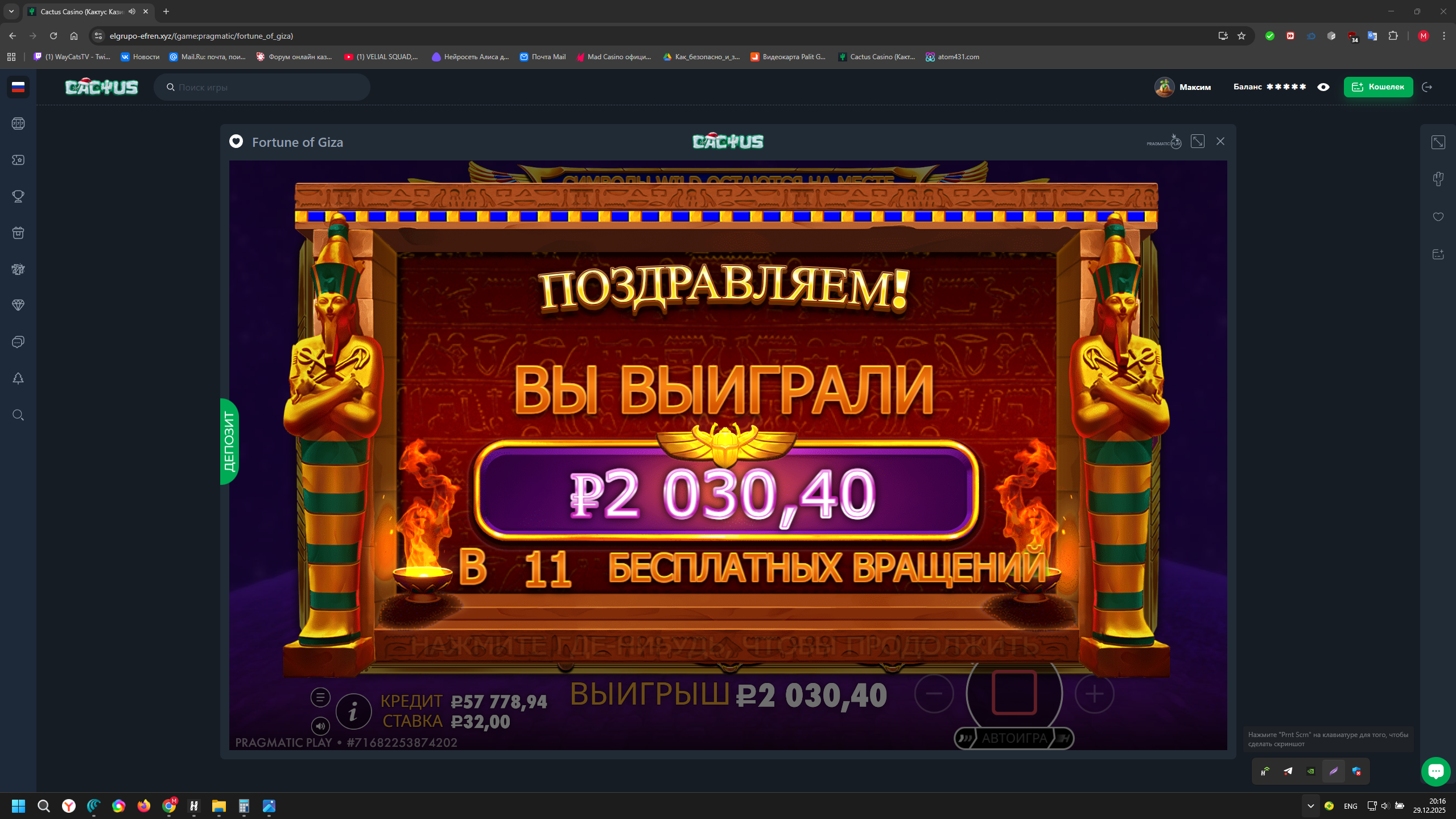Open the trophy tournaments sidebar icon
The height and width of the screenshot is (819, 1456).
[x=18, y=196]
